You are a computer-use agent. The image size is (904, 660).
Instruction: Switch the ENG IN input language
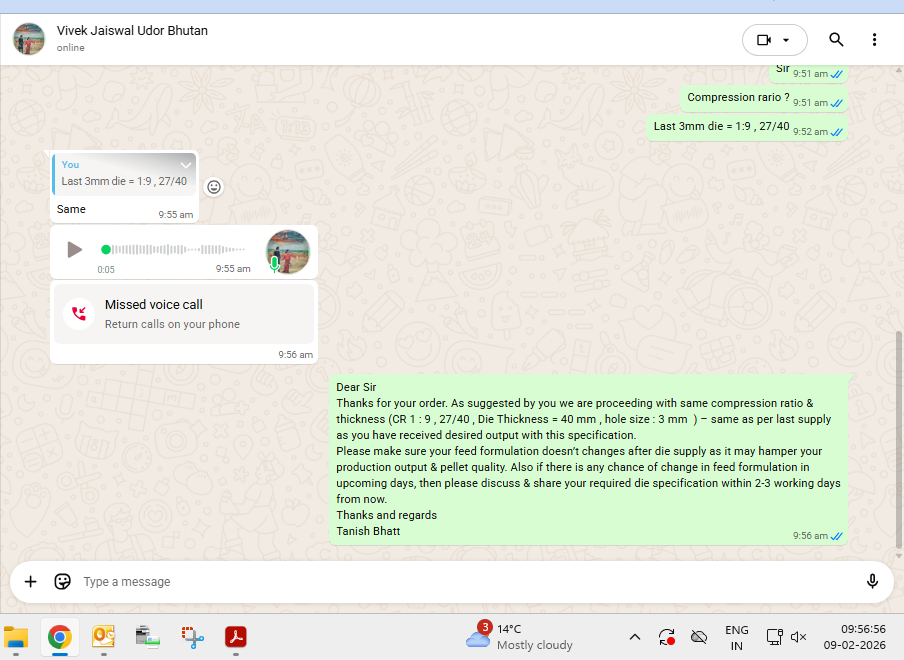[736, 637]
